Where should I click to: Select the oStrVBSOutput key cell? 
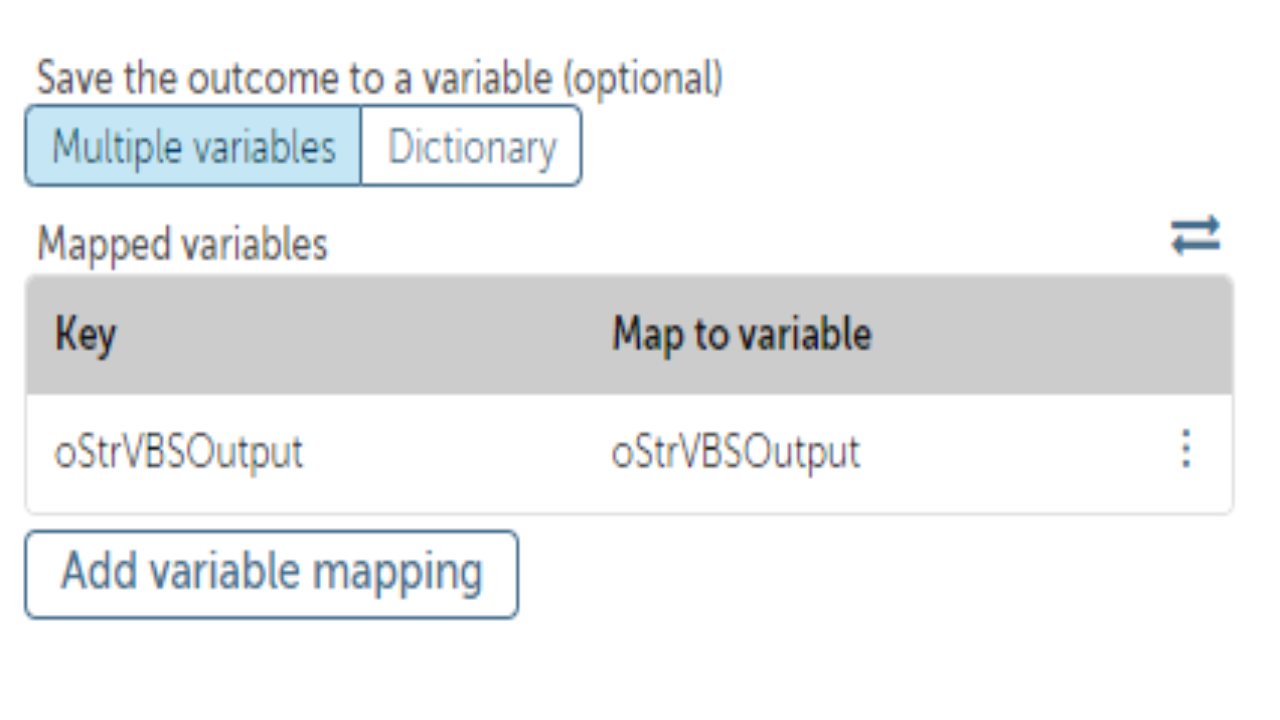click(x=178, y=452)
